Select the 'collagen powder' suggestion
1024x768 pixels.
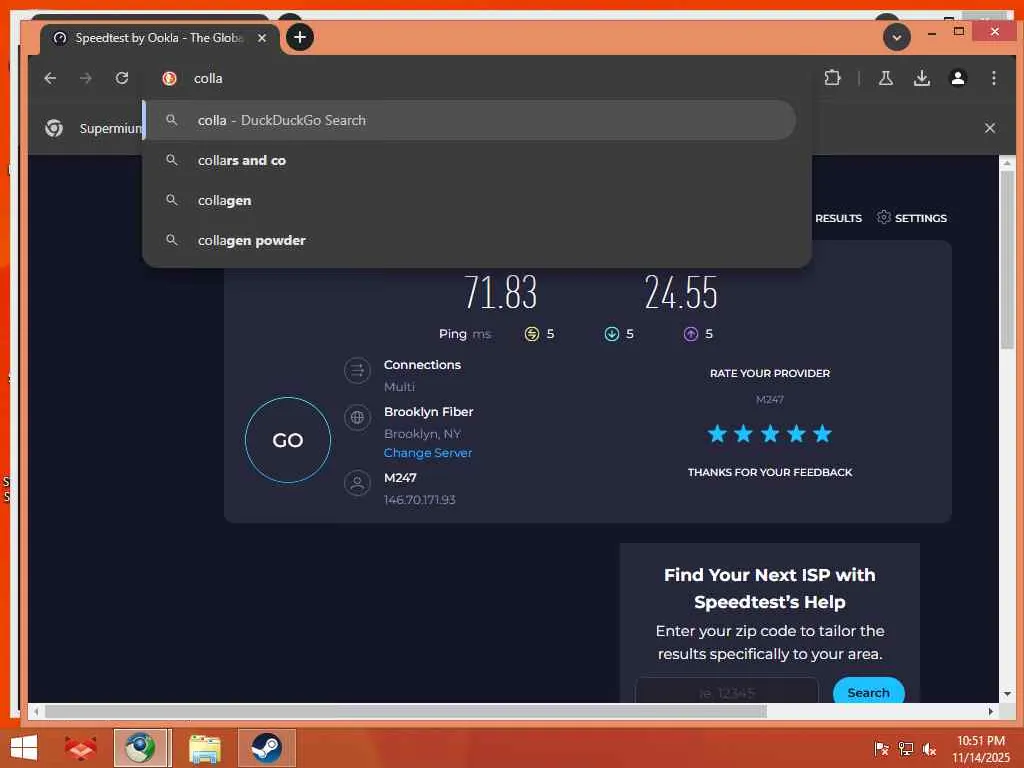coord(470,240)
